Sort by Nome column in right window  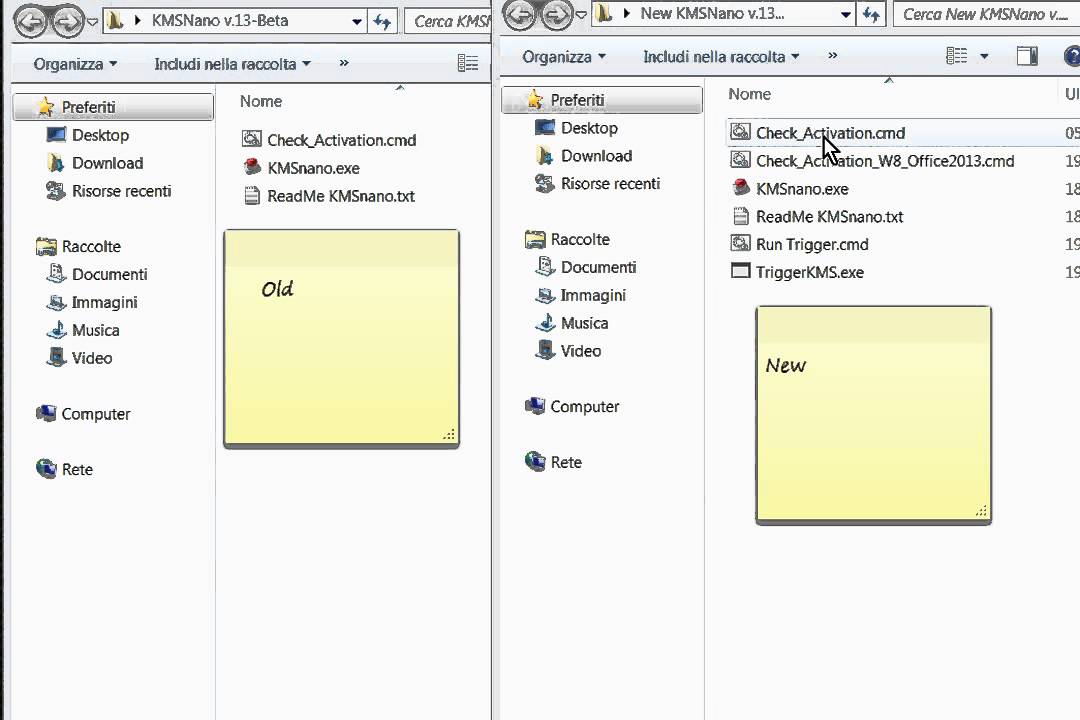pos(750,94)
